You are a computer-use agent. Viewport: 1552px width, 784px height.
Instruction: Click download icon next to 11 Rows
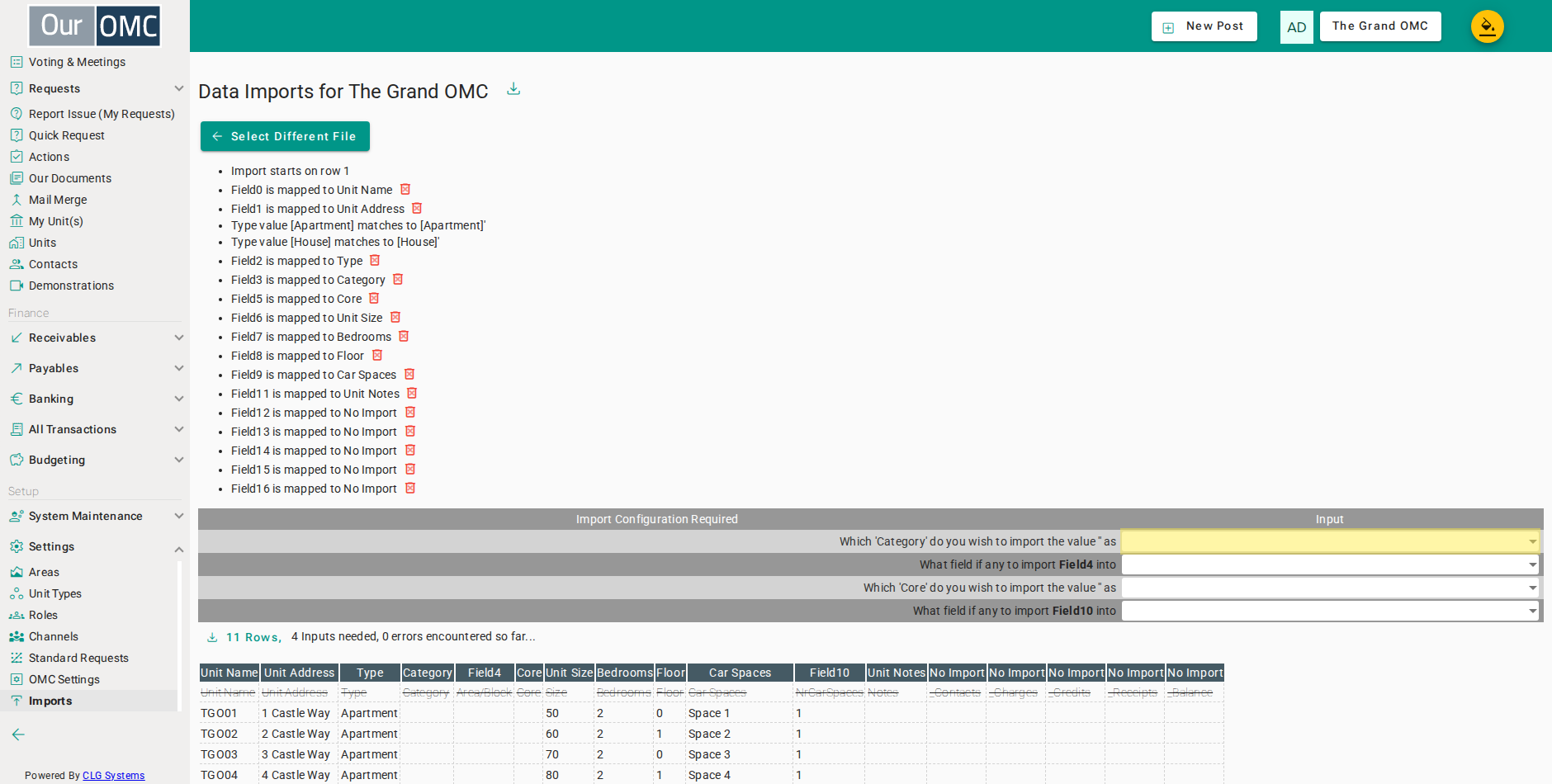212,637
